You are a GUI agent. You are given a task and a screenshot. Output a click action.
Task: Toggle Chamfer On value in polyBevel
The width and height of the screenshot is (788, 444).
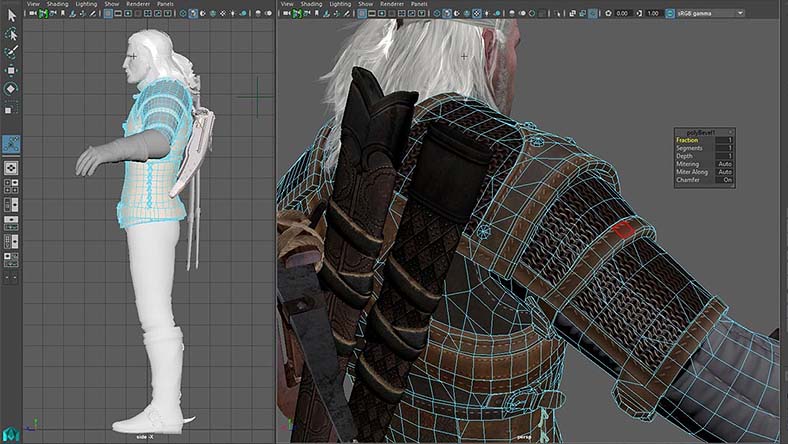[724, 180]
